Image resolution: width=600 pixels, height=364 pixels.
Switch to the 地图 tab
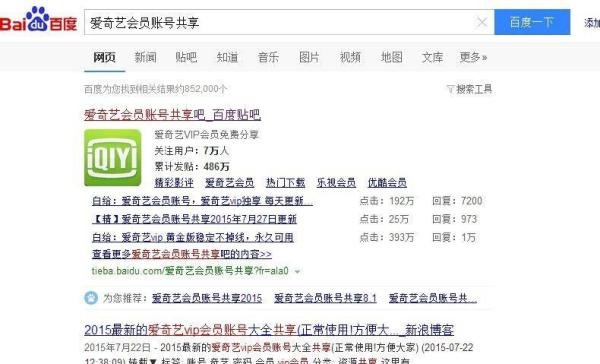pyautogui.click(x=391, y=57)
